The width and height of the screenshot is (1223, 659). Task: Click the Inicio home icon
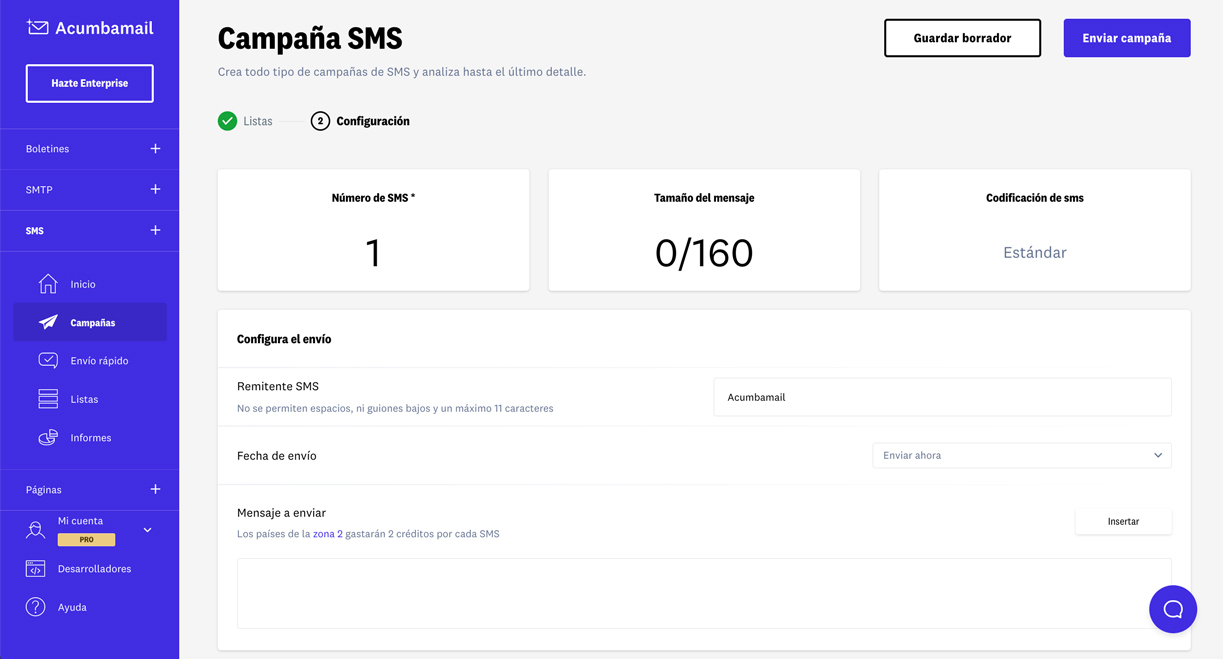(48, 284)
